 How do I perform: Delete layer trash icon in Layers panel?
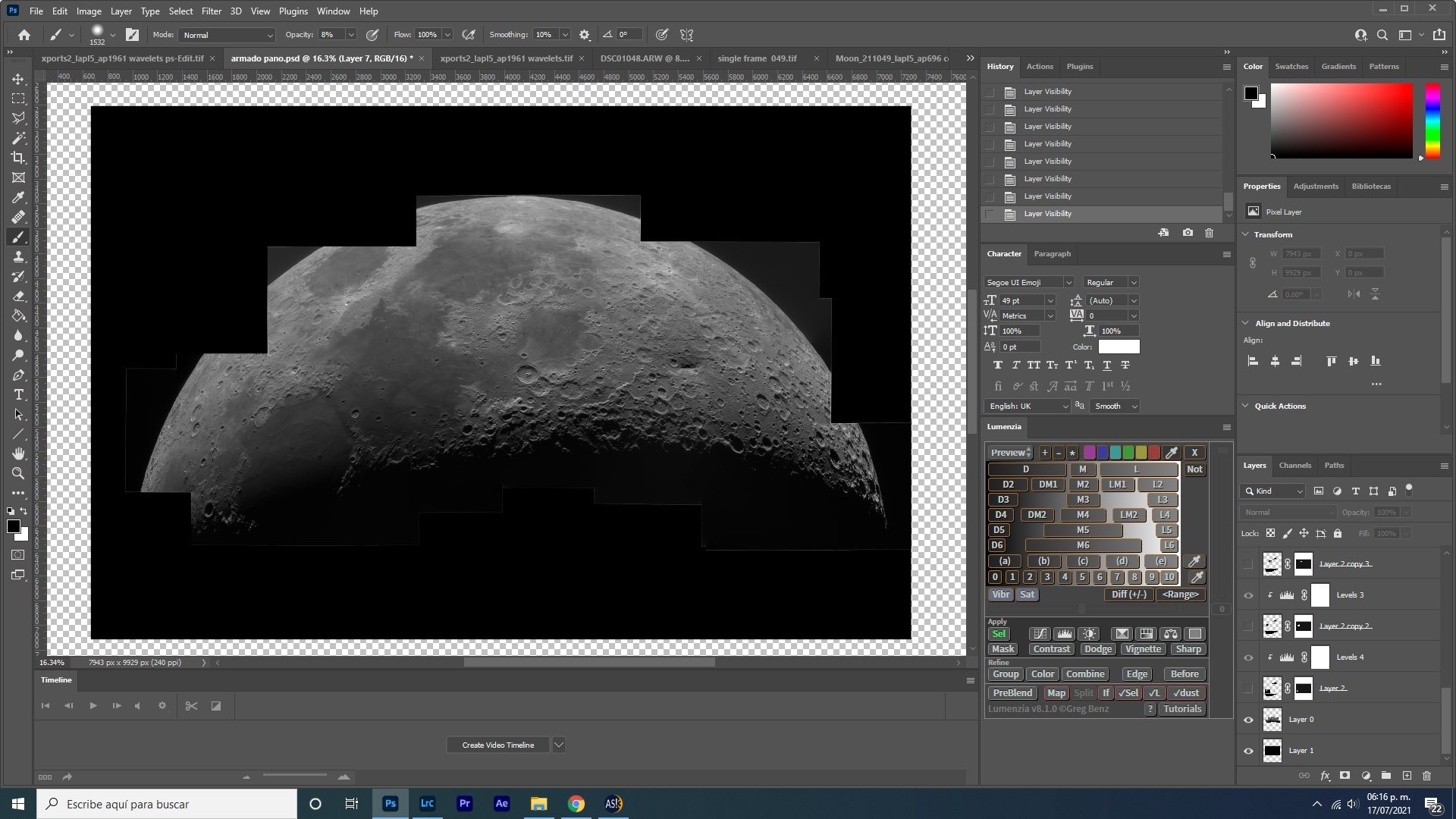(x=1426, y=776)
